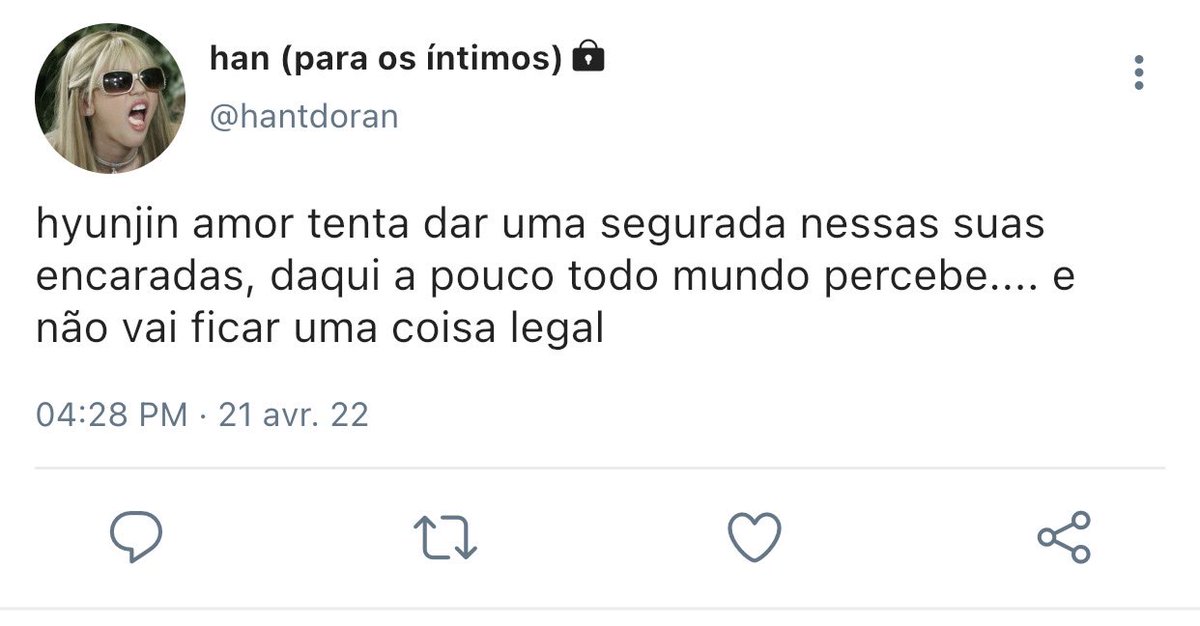Tap the share icon below the tweet
The height and width of the screenshot is (626, 1200).
coord(1064,537)
